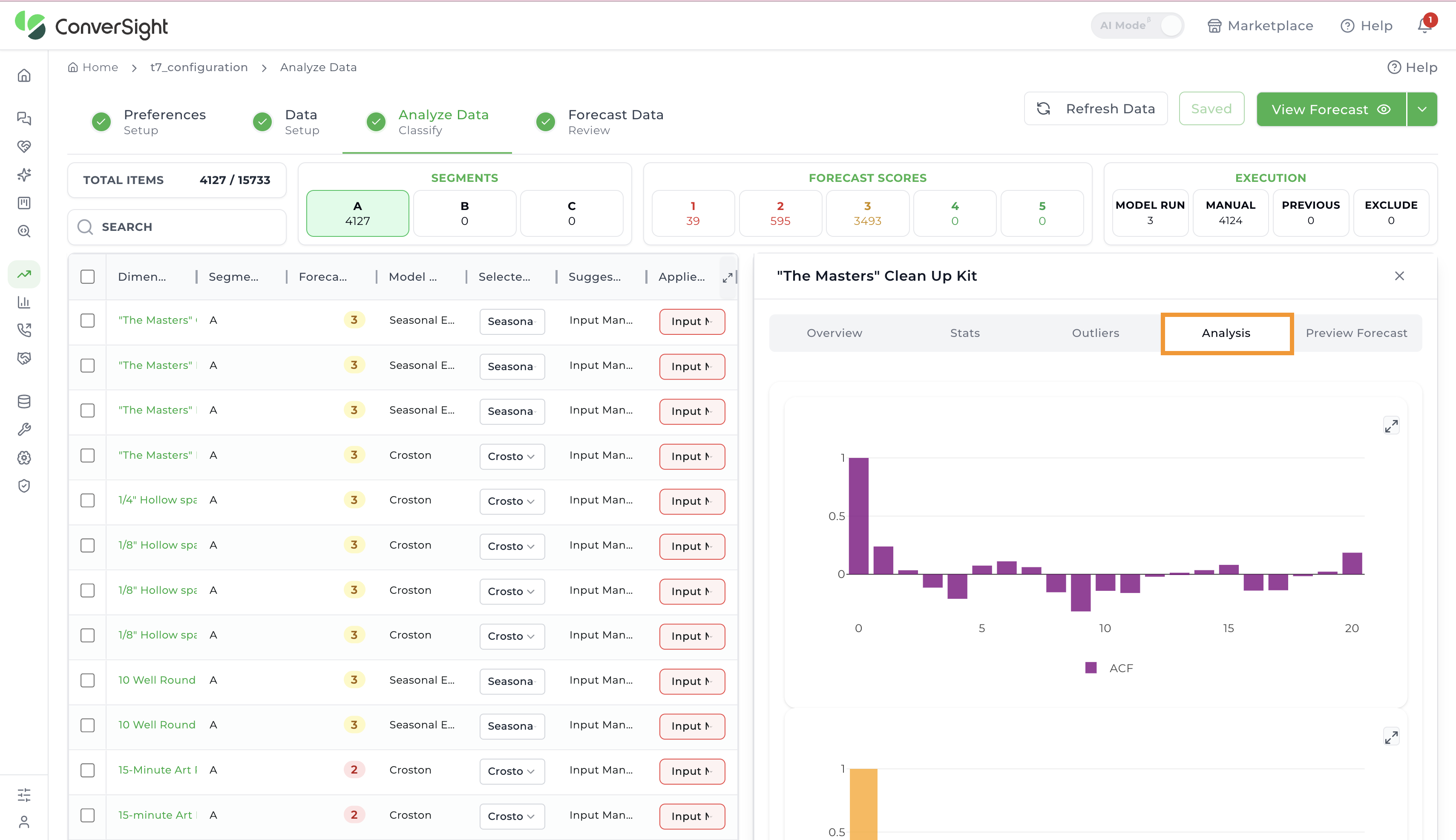
Task: Tick the select-all checkbox in table header
Action: 88,277
